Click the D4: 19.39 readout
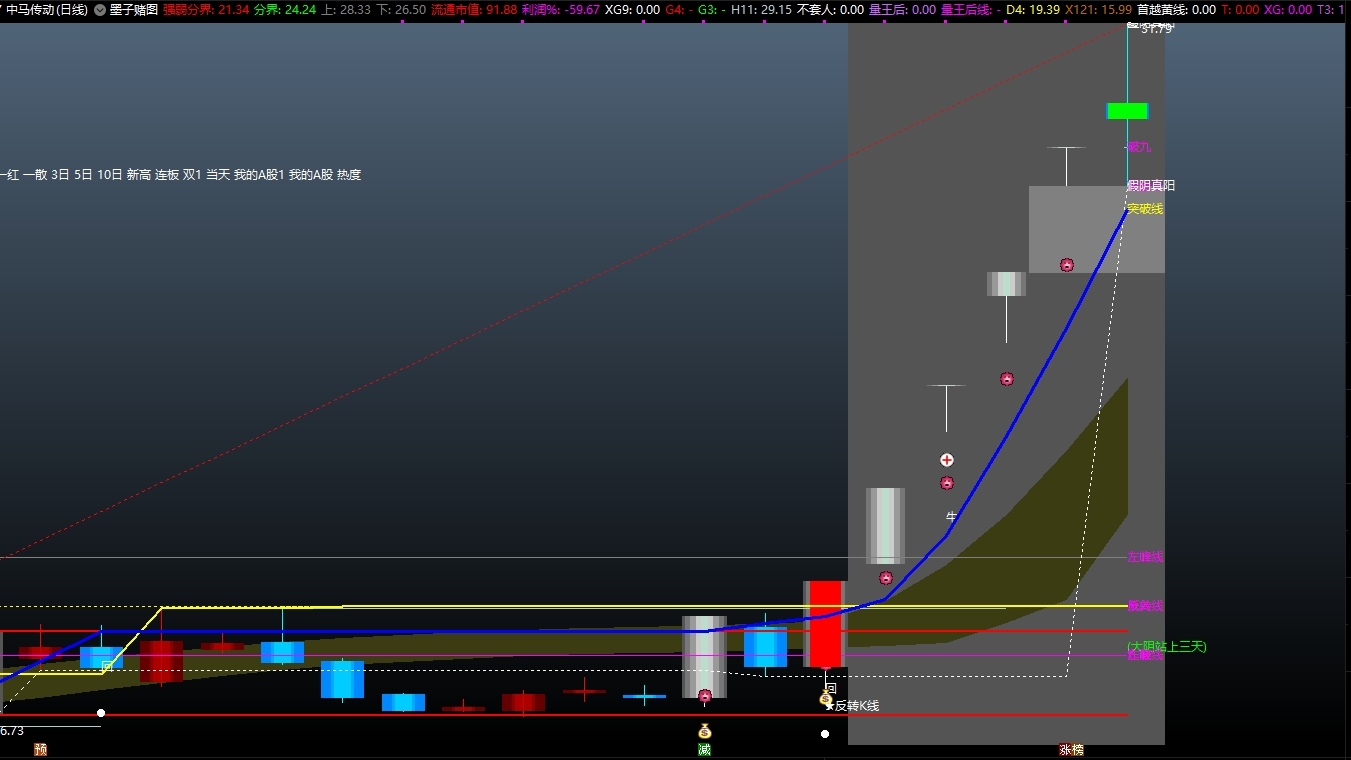The height and width of the screenshot is (760, 1351). pos(1033,10)
